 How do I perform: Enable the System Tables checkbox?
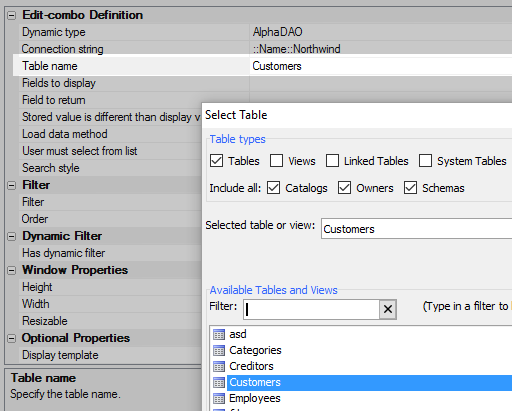(426, 161)
